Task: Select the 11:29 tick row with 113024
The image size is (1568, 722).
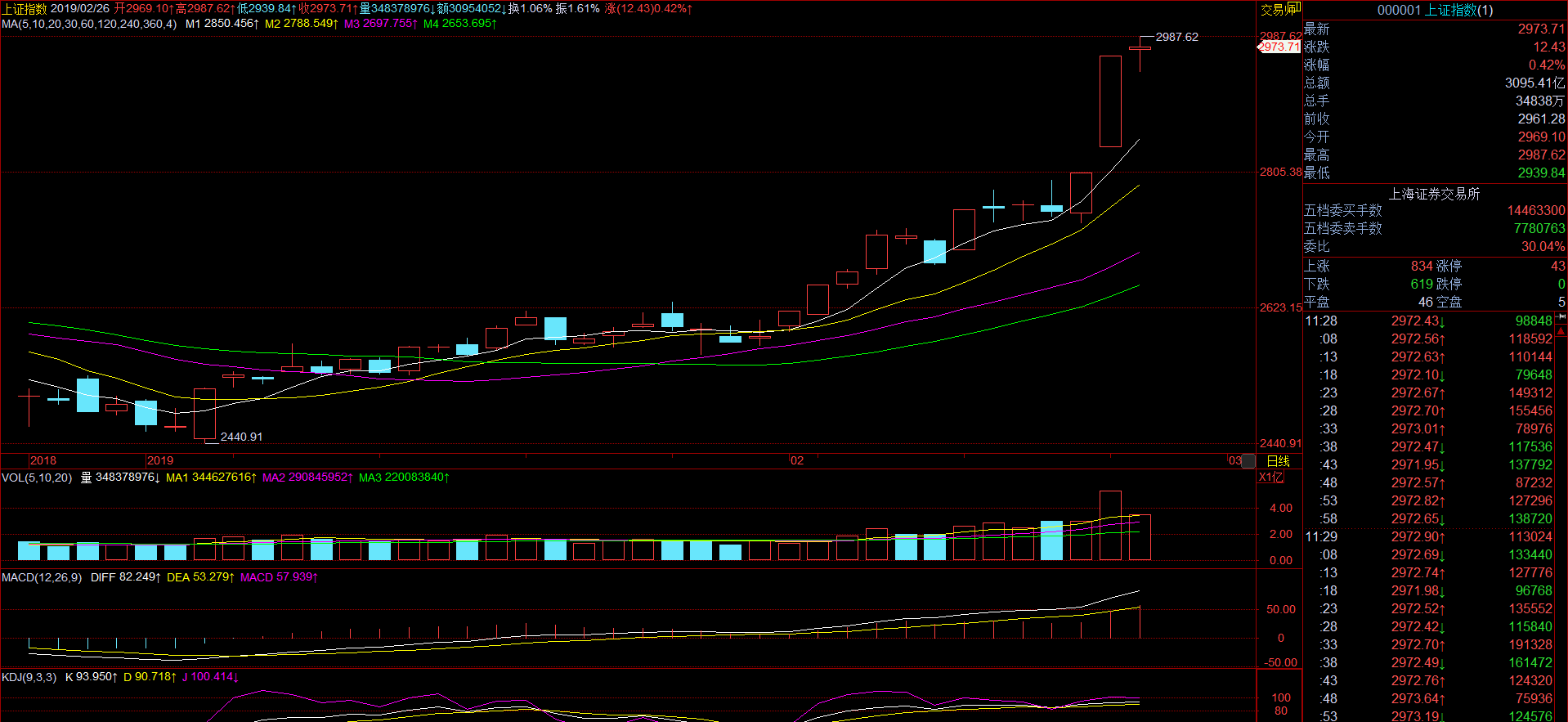Action: click(x=1429, y=536)
